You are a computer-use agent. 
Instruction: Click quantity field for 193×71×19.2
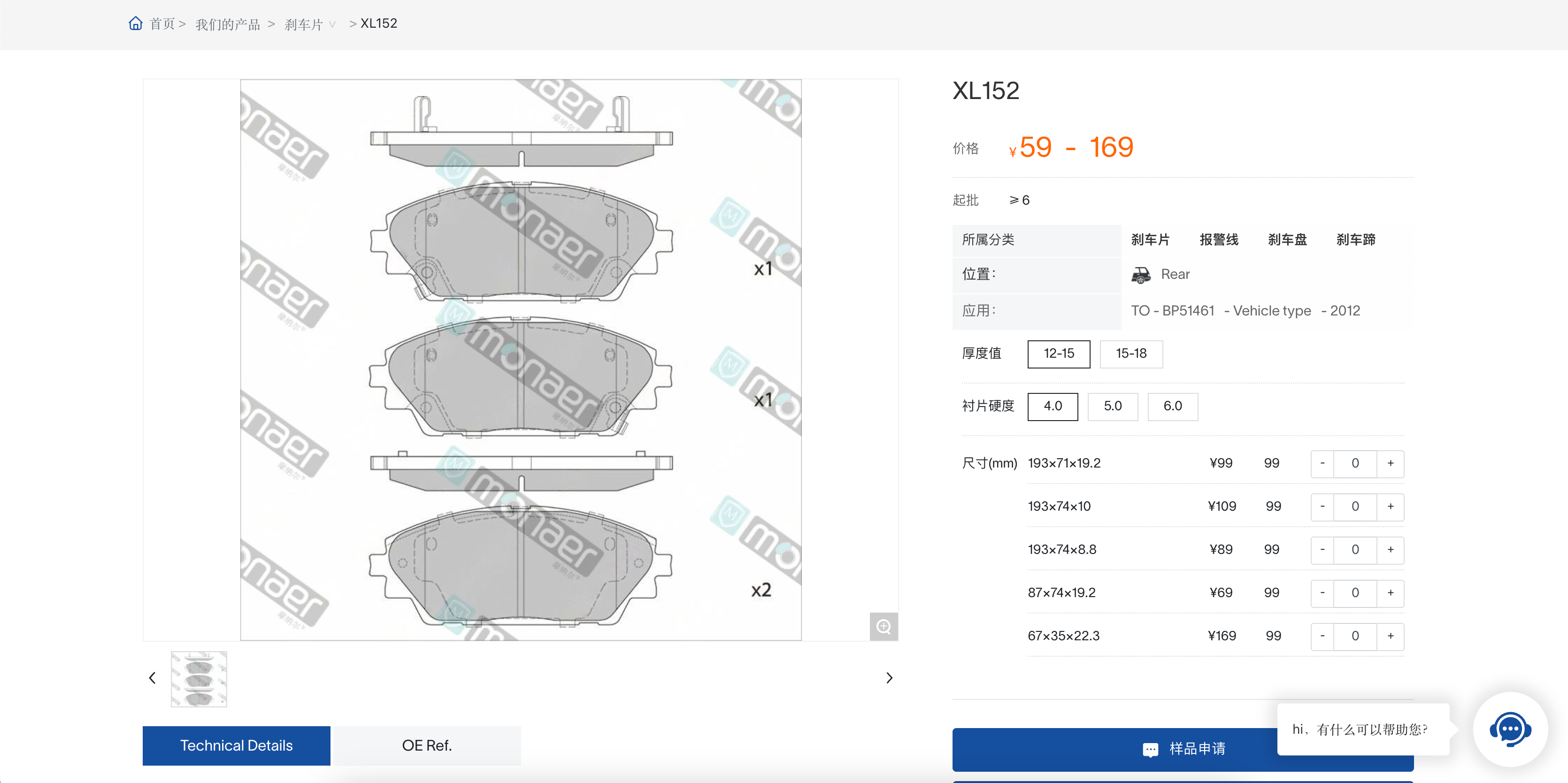[x=1355, y=463]
